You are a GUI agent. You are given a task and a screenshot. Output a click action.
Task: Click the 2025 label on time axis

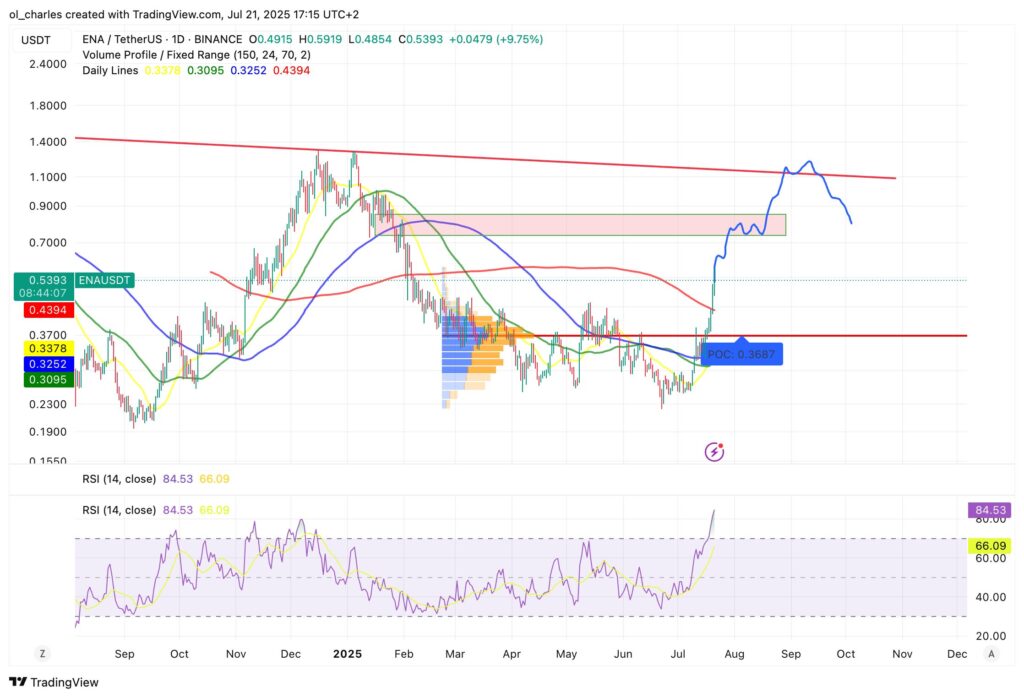pos(346,653)
